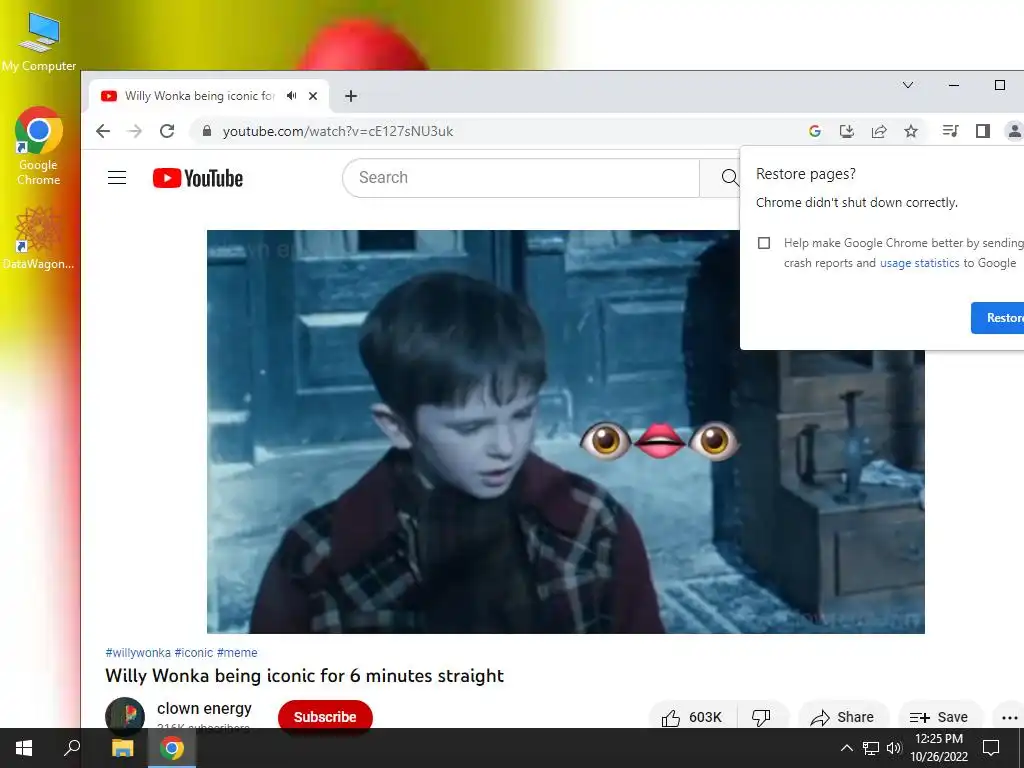Save the video to a playlist
1024x768 pixels.
point(939,717)
